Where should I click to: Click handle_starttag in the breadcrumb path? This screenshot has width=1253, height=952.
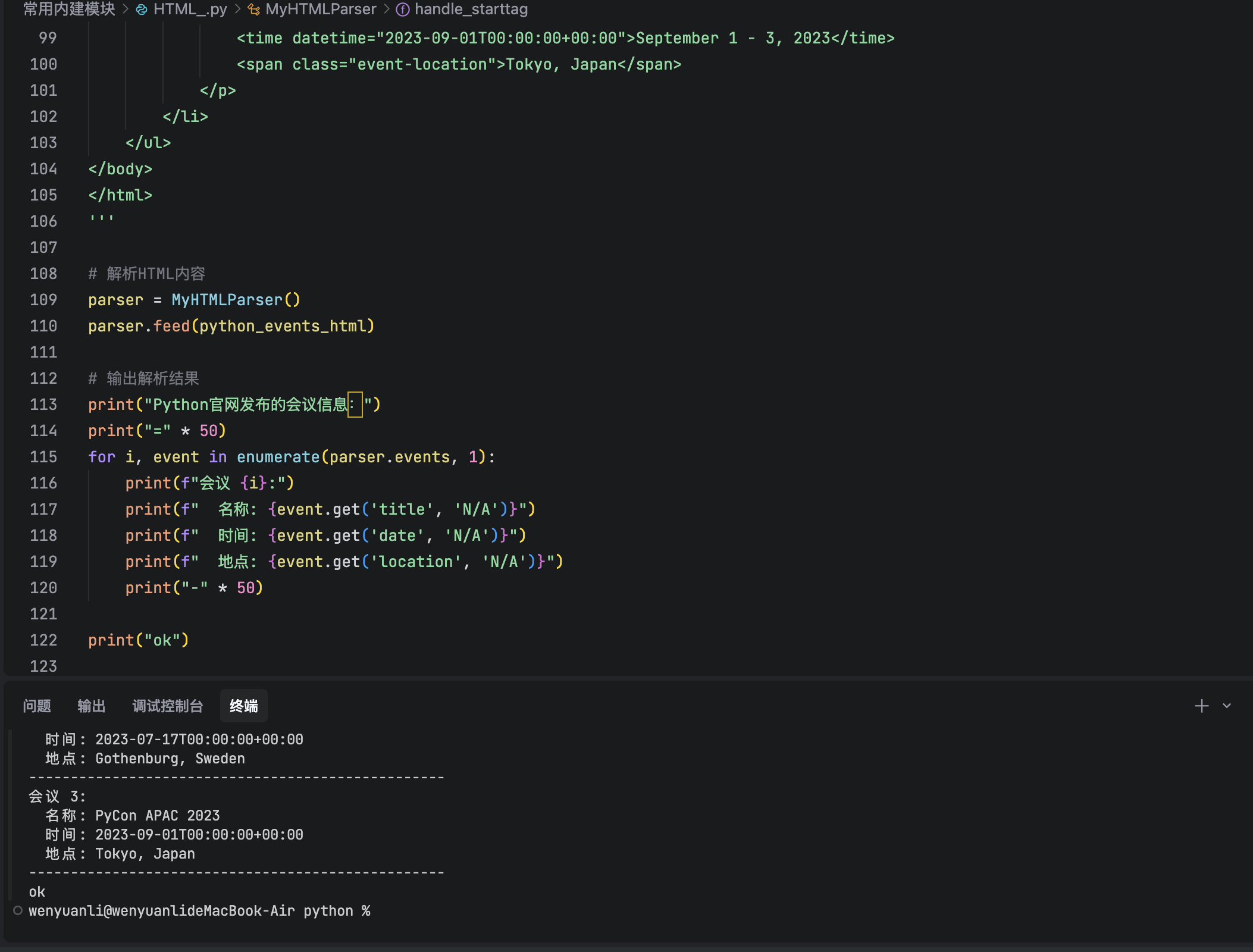coord(471,9)
